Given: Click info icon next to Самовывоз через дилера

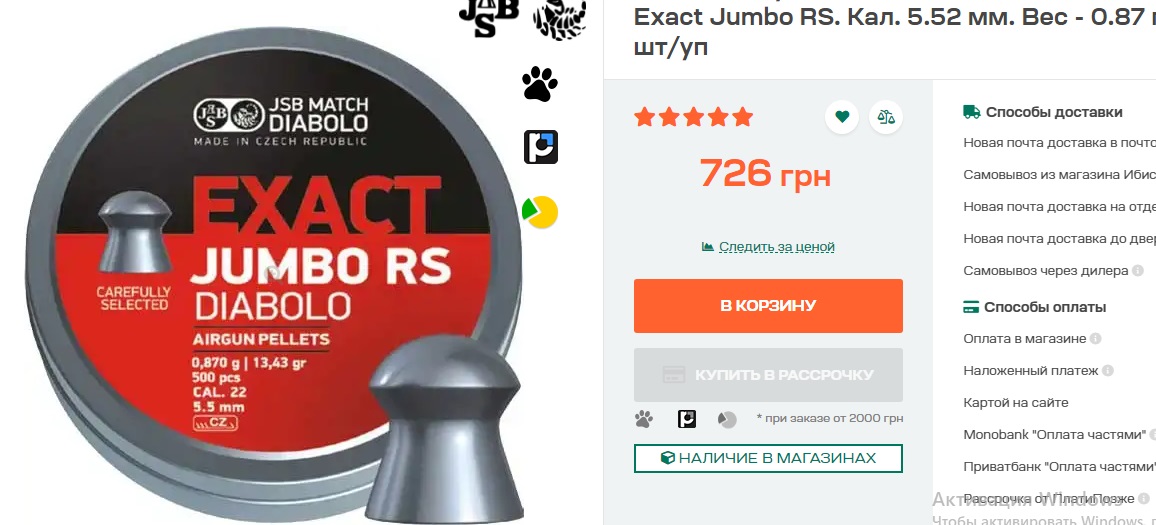Looking at the screenshot, I should (x=1138, y=271).
